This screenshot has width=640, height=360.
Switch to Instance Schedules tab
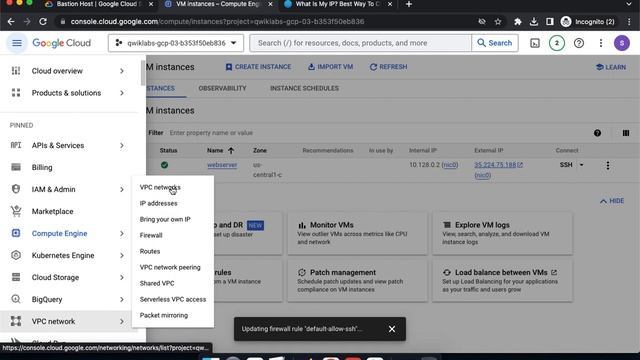pyautogui.click(x=304, y=88)
